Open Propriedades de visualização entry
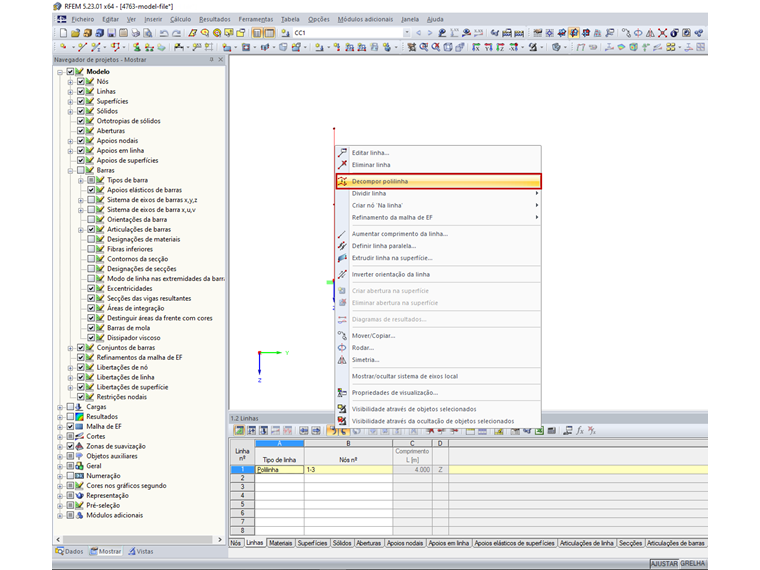The height and width of the screenshot is (570, 760). point(438,393)
